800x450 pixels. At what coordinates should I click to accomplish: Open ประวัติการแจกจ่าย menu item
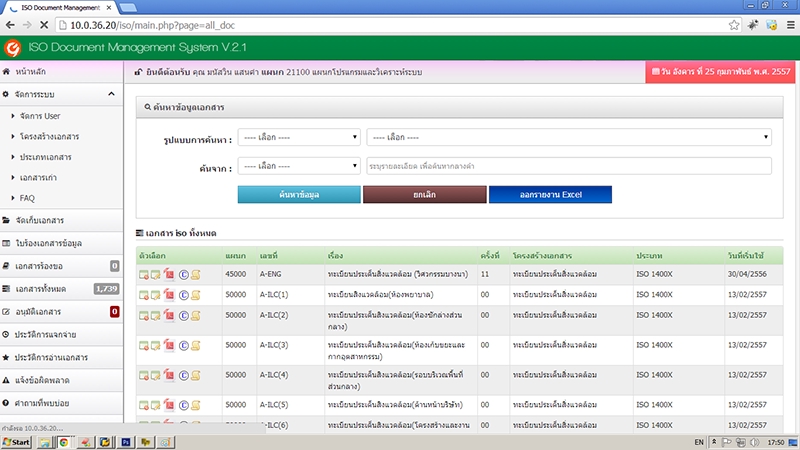tap(61, 335)
